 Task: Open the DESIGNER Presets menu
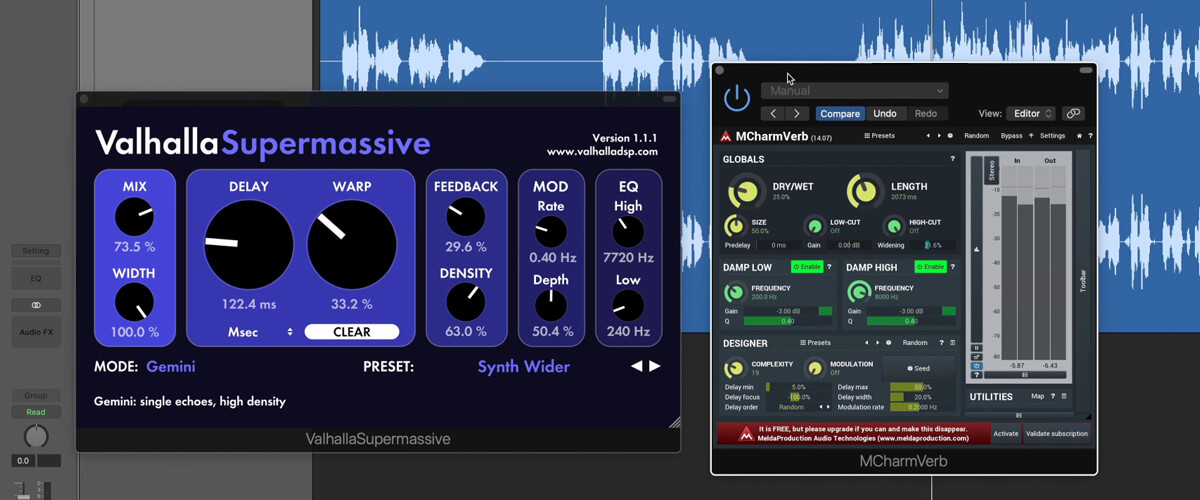[816, 343]
